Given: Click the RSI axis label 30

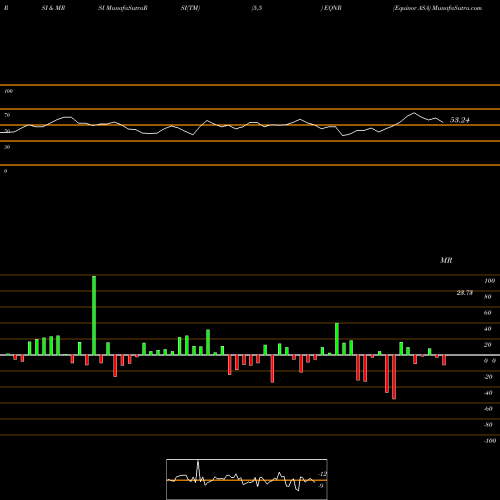Looking at the screenshot, I should coord(7,147).
